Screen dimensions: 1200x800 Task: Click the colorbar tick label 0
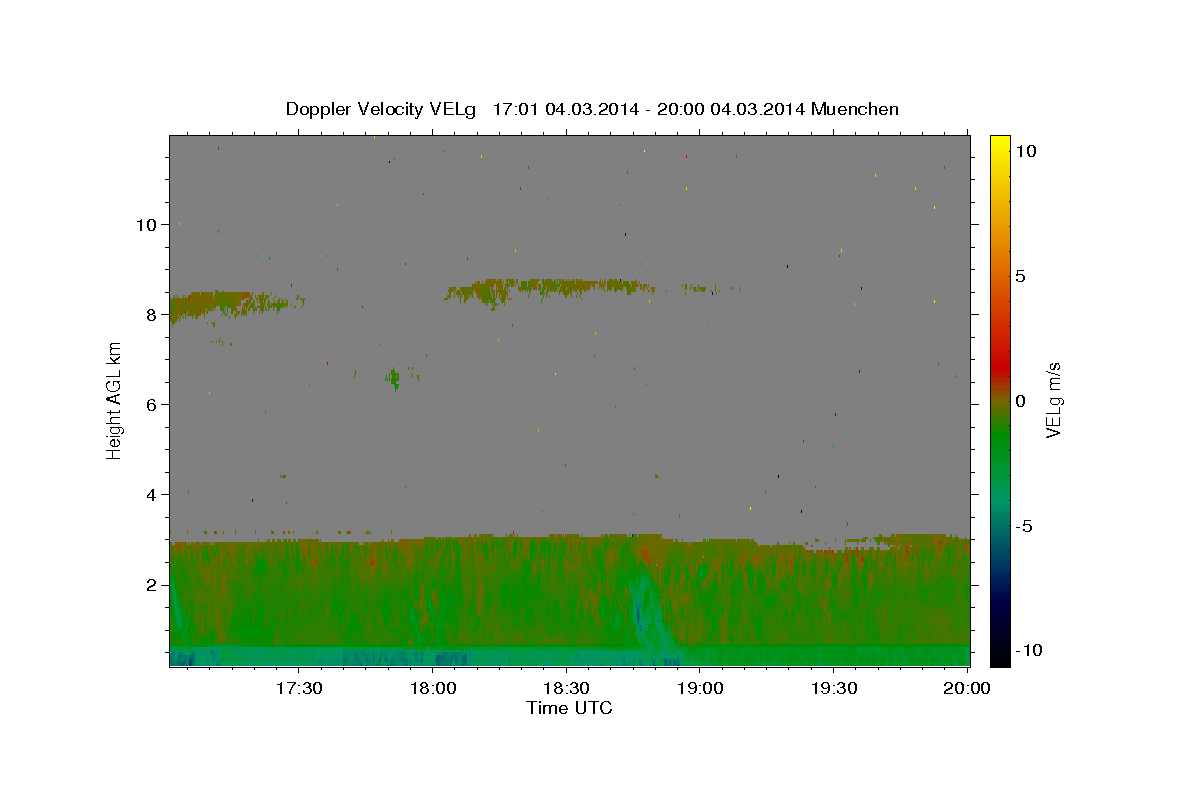pyautogui.click(x=1020, y=401)
